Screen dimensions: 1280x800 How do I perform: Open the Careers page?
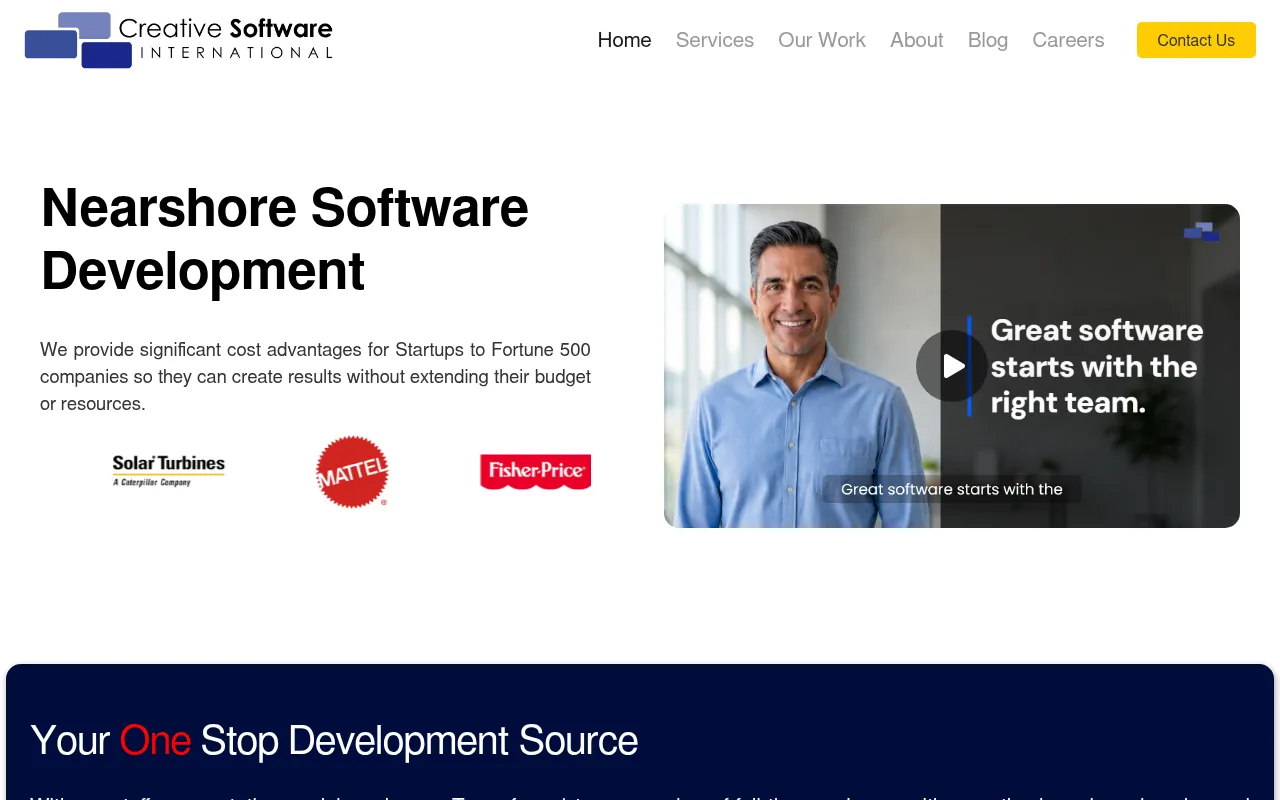1068,40
